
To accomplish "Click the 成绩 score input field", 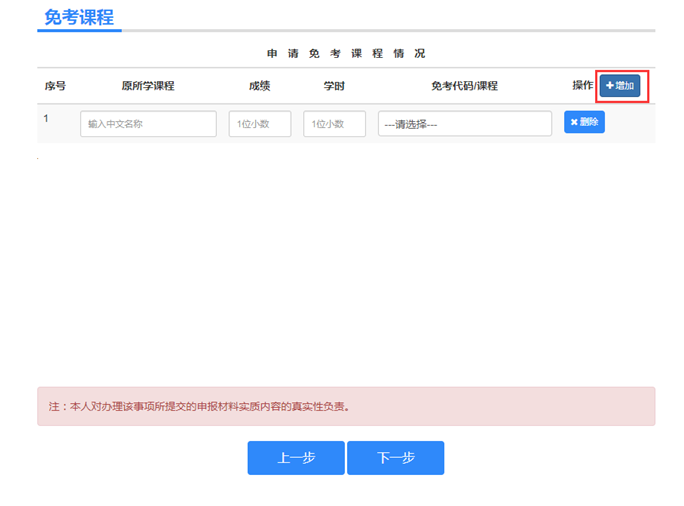I will point(260,124).
